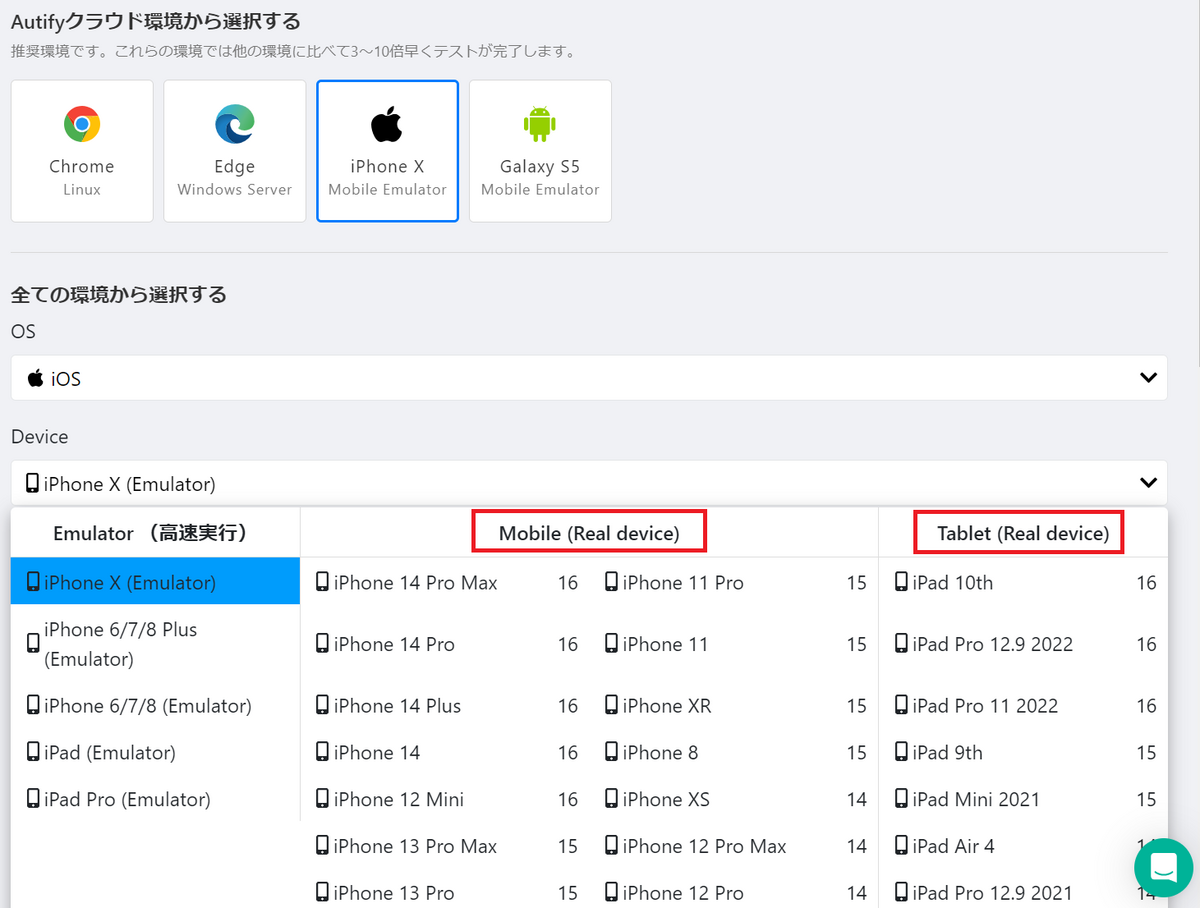This screenshot has width=1200, height=908.
Task: Click tablet icon beside iPad 9th
Action: point(901,752)
